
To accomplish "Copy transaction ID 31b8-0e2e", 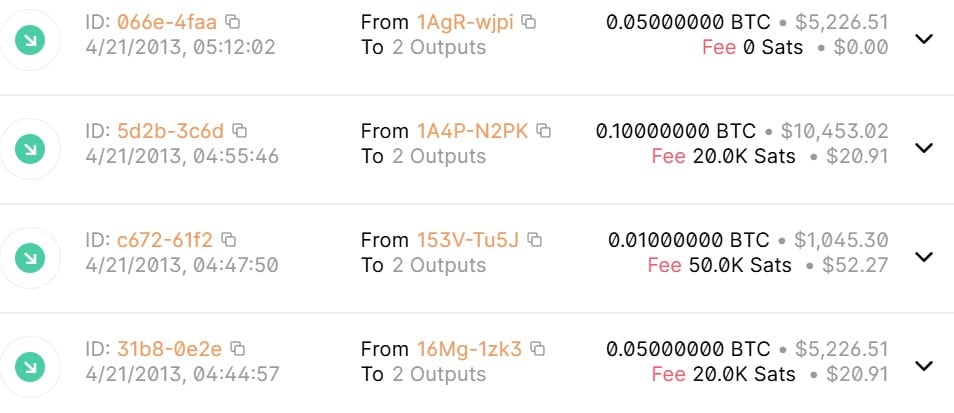I will pos(238,349).
